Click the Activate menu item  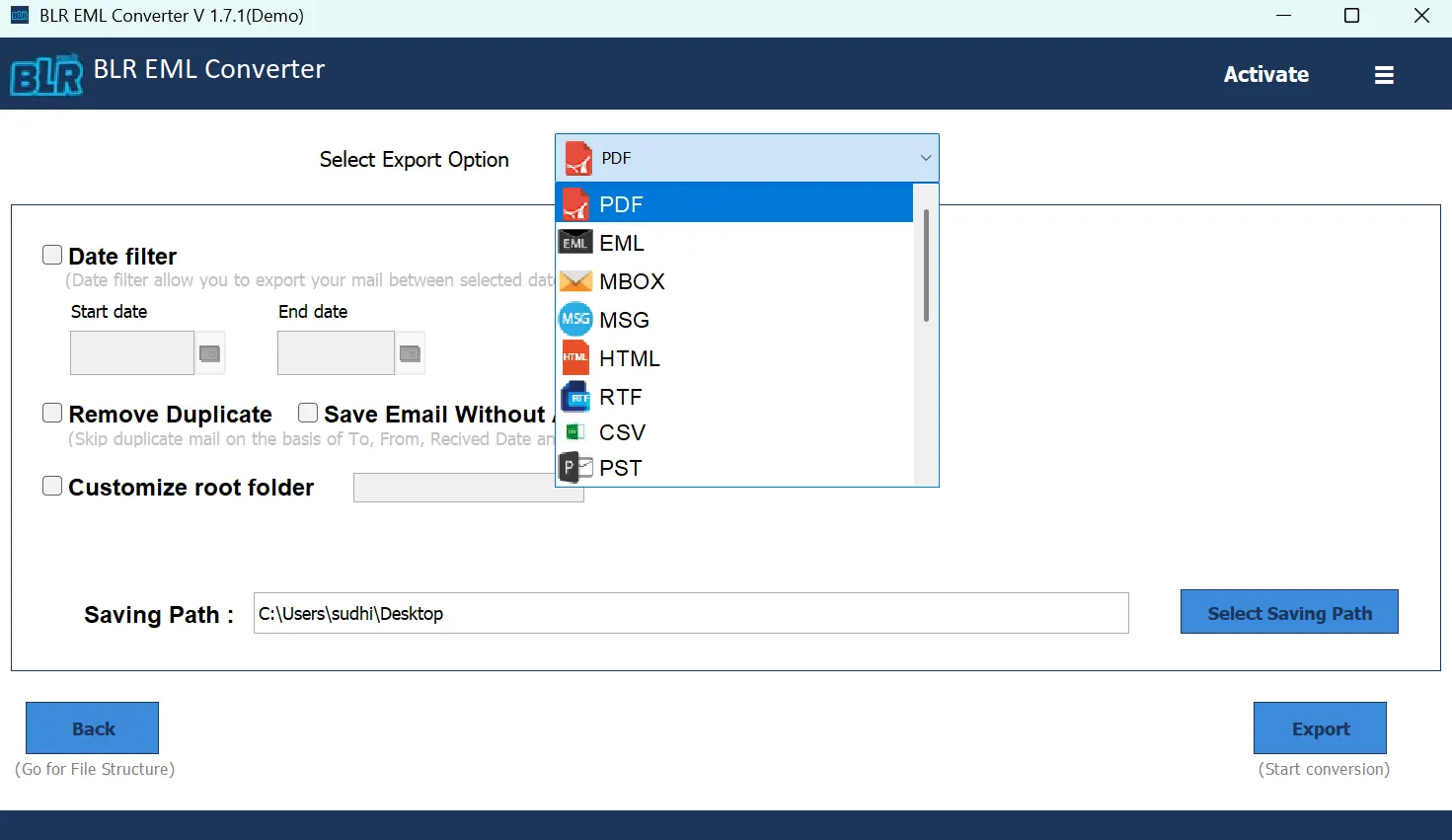pyautogui.click(x=1266, y=74)
